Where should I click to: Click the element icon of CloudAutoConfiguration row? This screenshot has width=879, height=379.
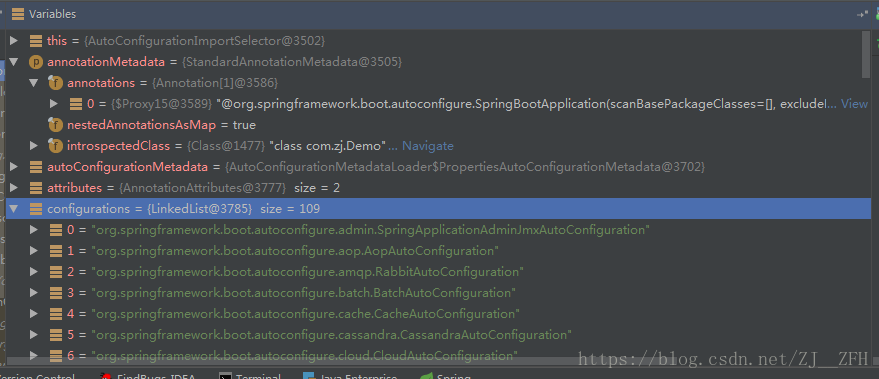click(55, 355)
